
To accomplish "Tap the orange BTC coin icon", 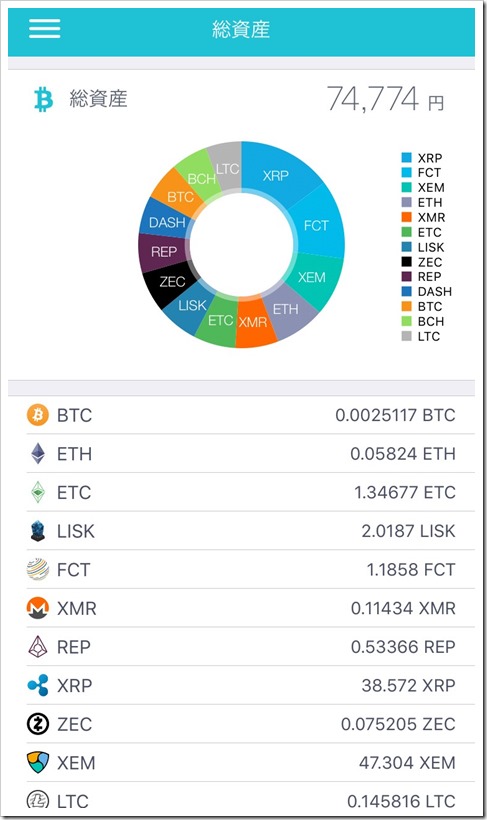I will [x=38, y=415].
